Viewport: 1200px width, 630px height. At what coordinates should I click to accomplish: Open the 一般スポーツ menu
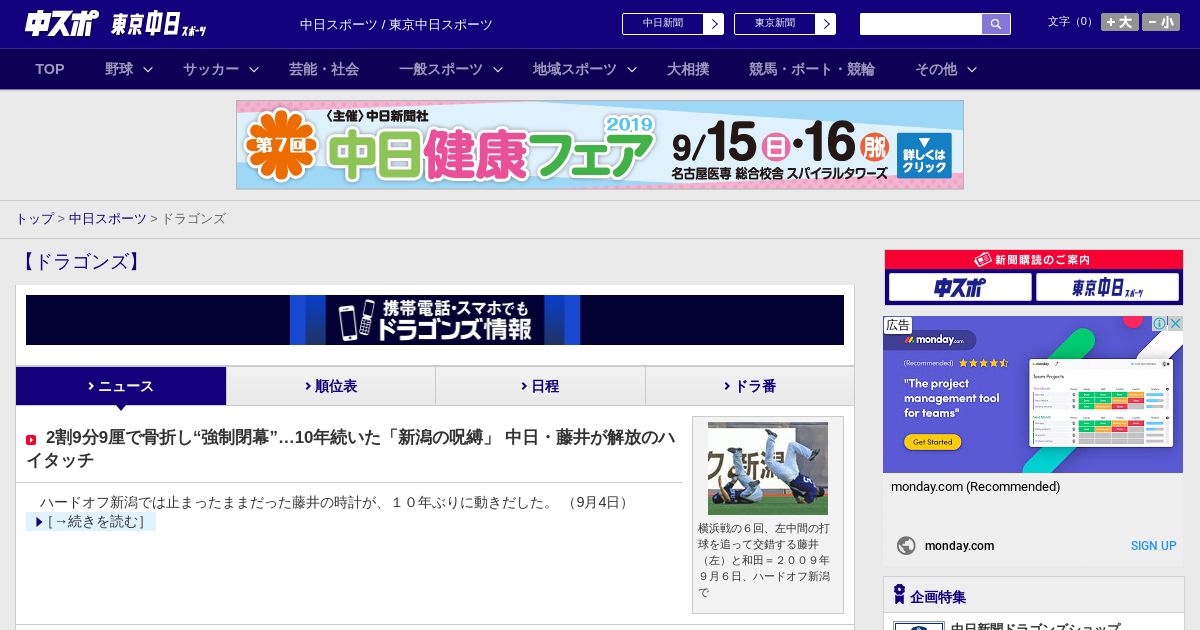[x=441, y=69]
